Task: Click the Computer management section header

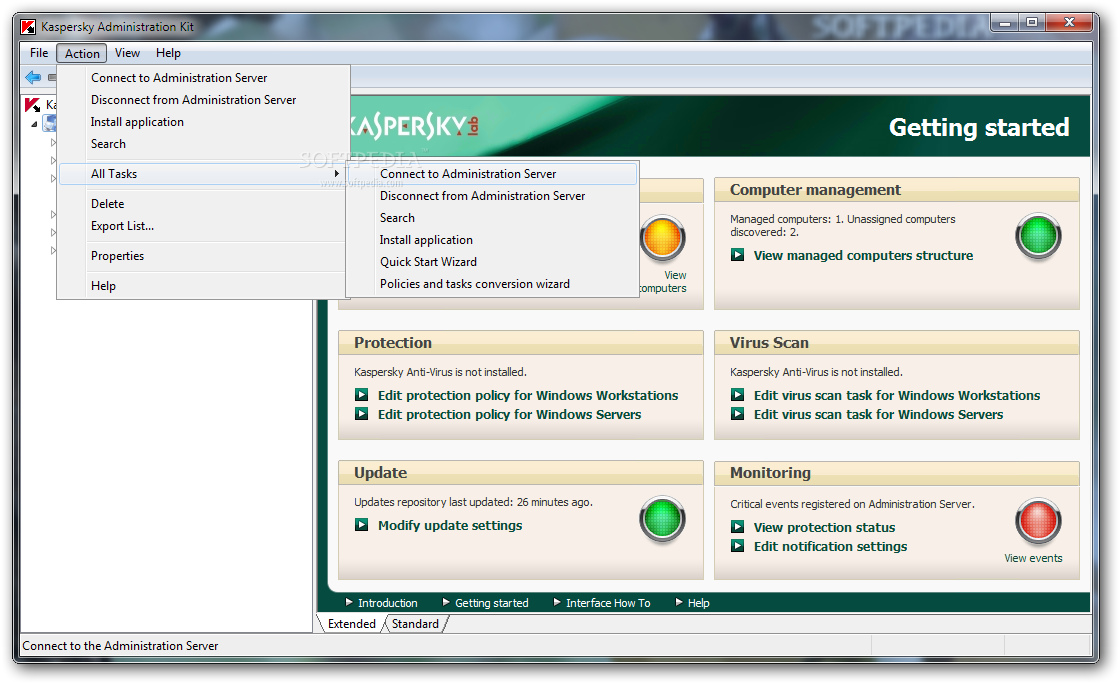Action: [896, 190]
